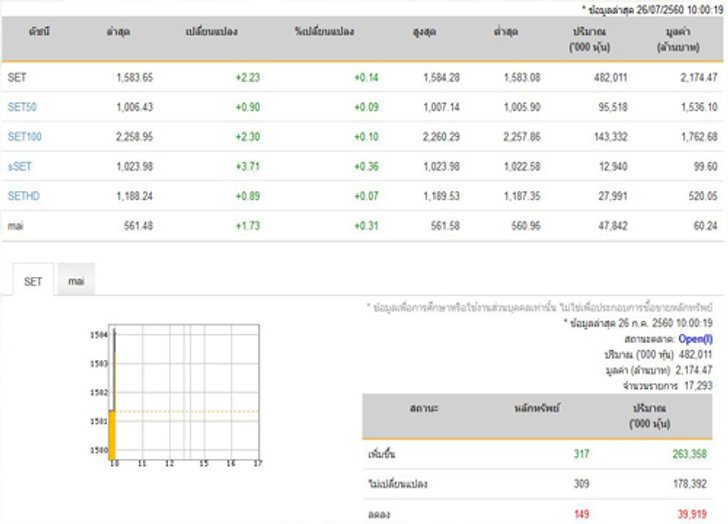Viewport: 728px width, 524px height.
Task: Select the SET50 value 1,536.10
Action: (x=699, y=107)
